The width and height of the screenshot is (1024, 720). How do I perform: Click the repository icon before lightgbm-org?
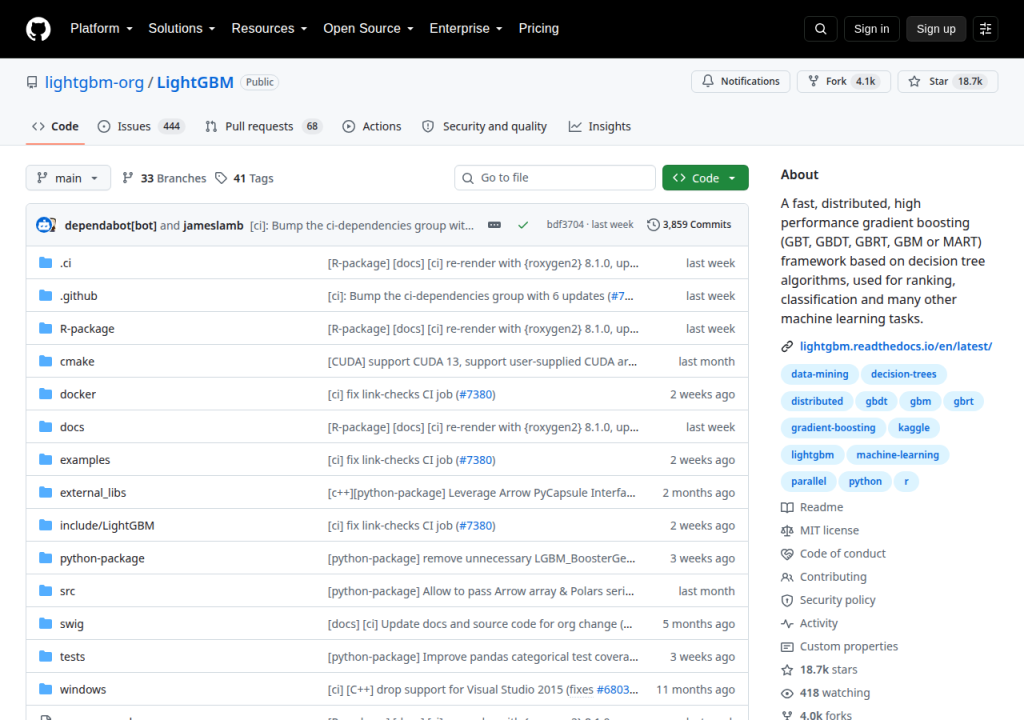point(32,82)
